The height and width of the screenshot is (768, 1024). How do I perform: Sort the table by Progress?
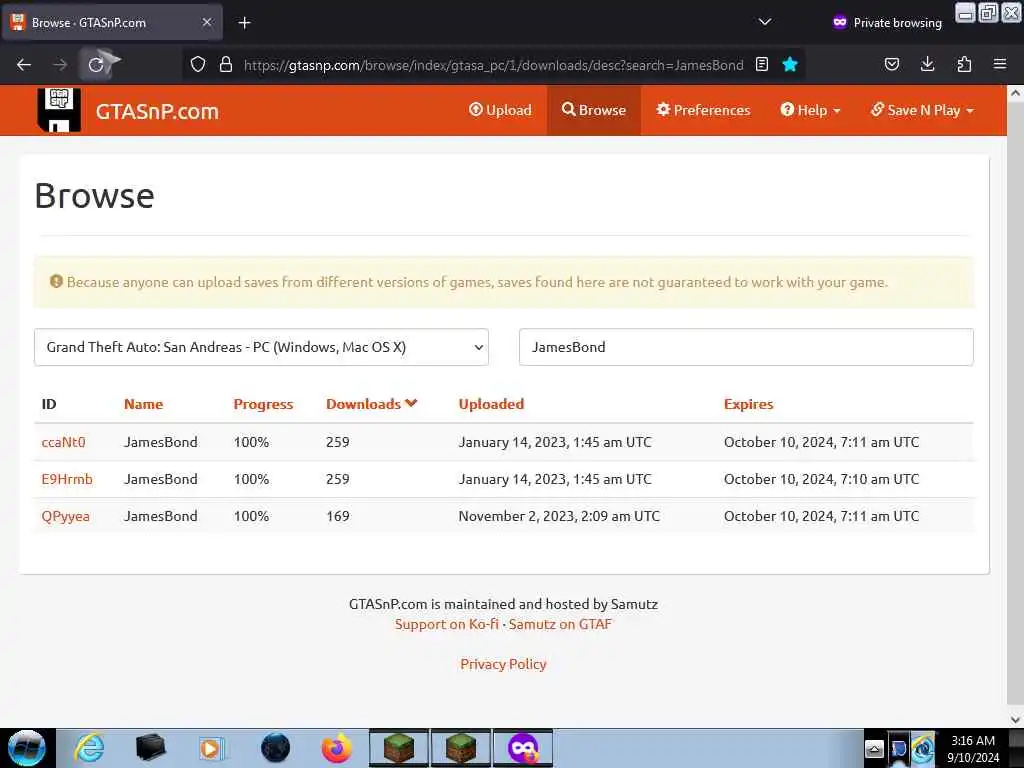click(263, 404)
